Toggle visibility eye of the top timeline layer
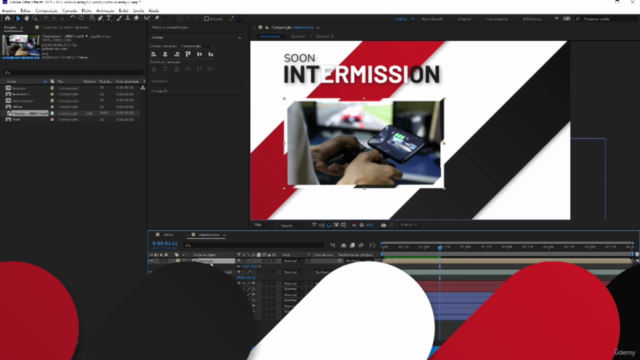The width and height of the screenshot is (640, 360). tap(151, 260)
